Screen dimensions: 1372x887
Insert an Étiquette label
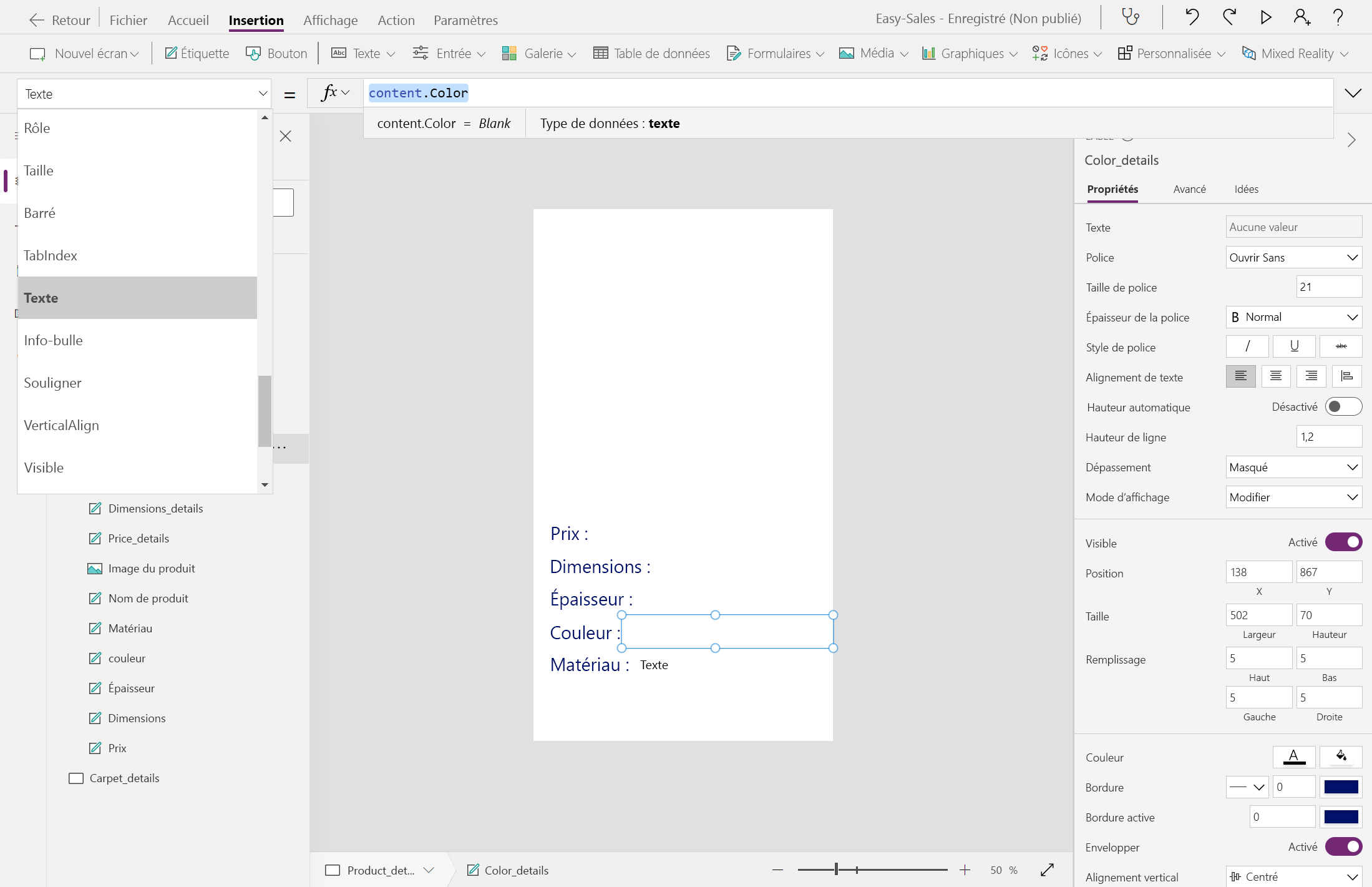click(x=197, y=54)
